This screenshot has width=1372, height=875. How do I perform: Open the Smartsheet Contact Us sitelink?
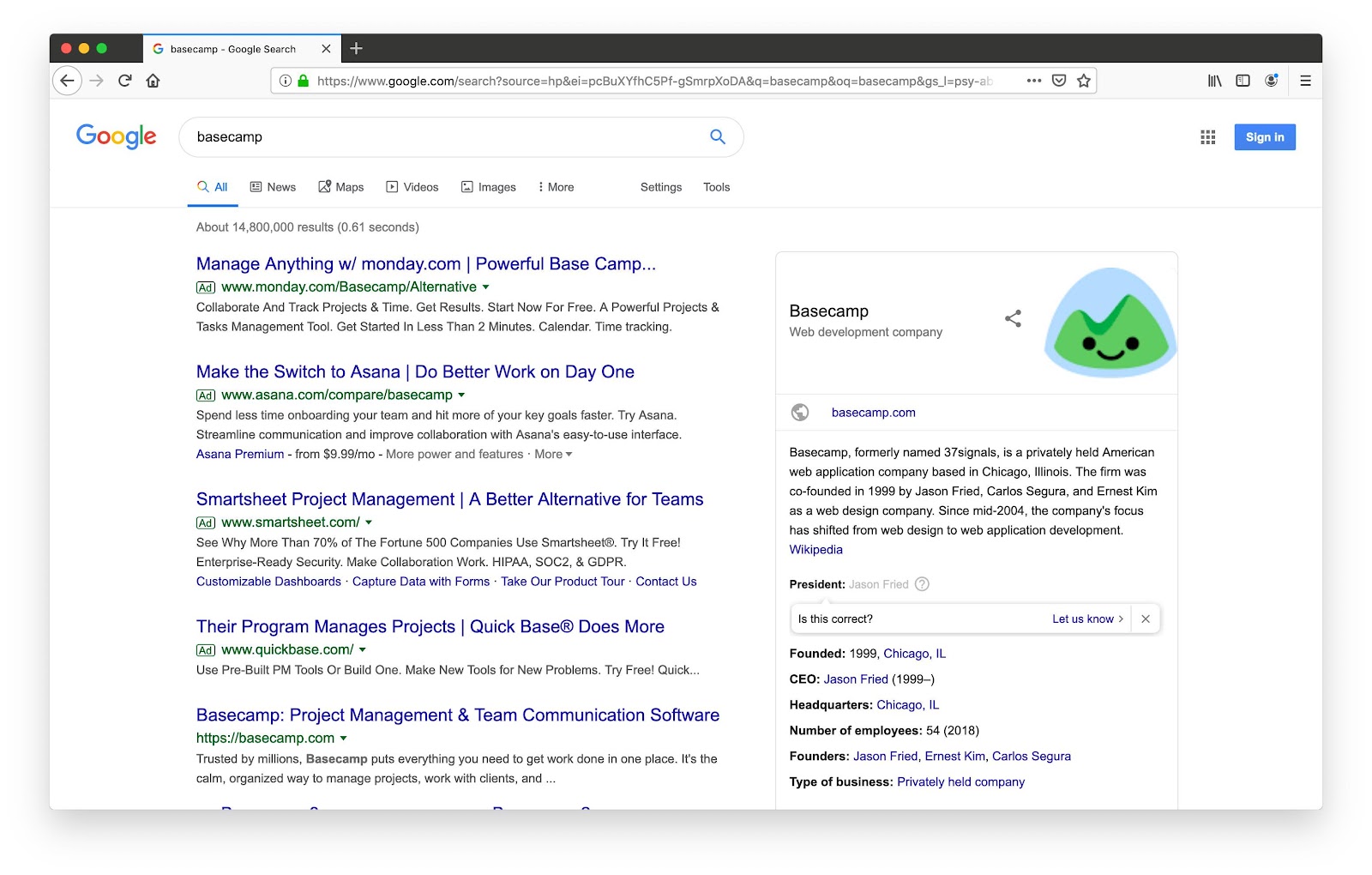[666, 582]
